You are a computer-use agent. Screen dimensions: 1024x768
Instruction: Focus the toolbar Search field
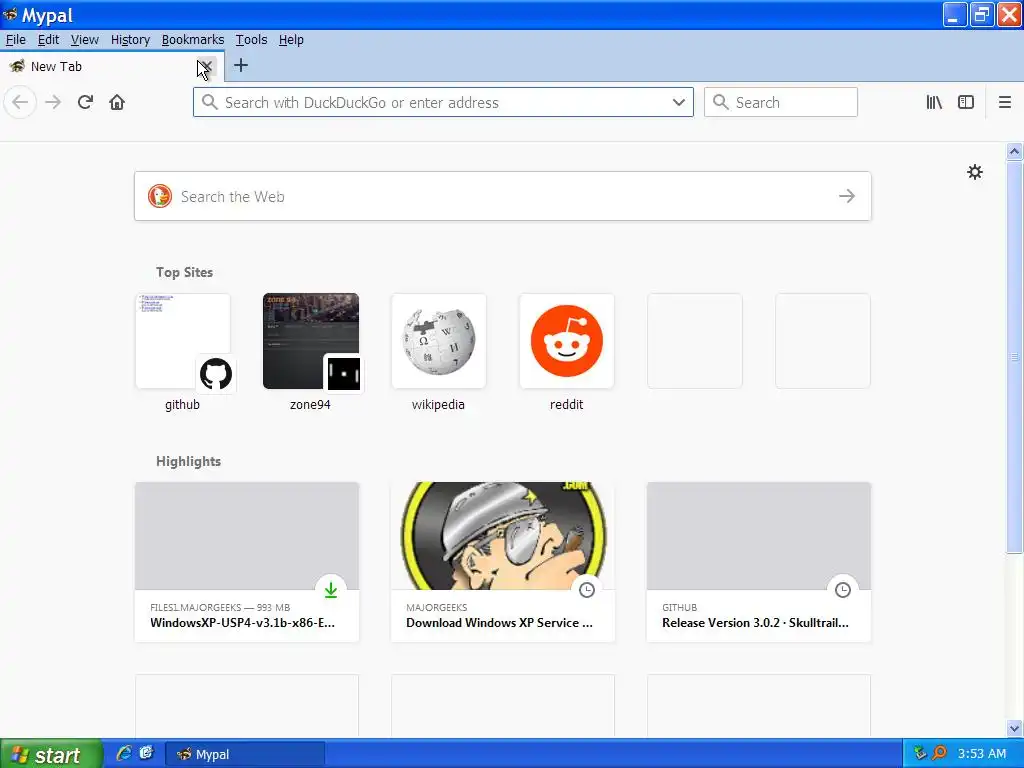click(780, 103)
